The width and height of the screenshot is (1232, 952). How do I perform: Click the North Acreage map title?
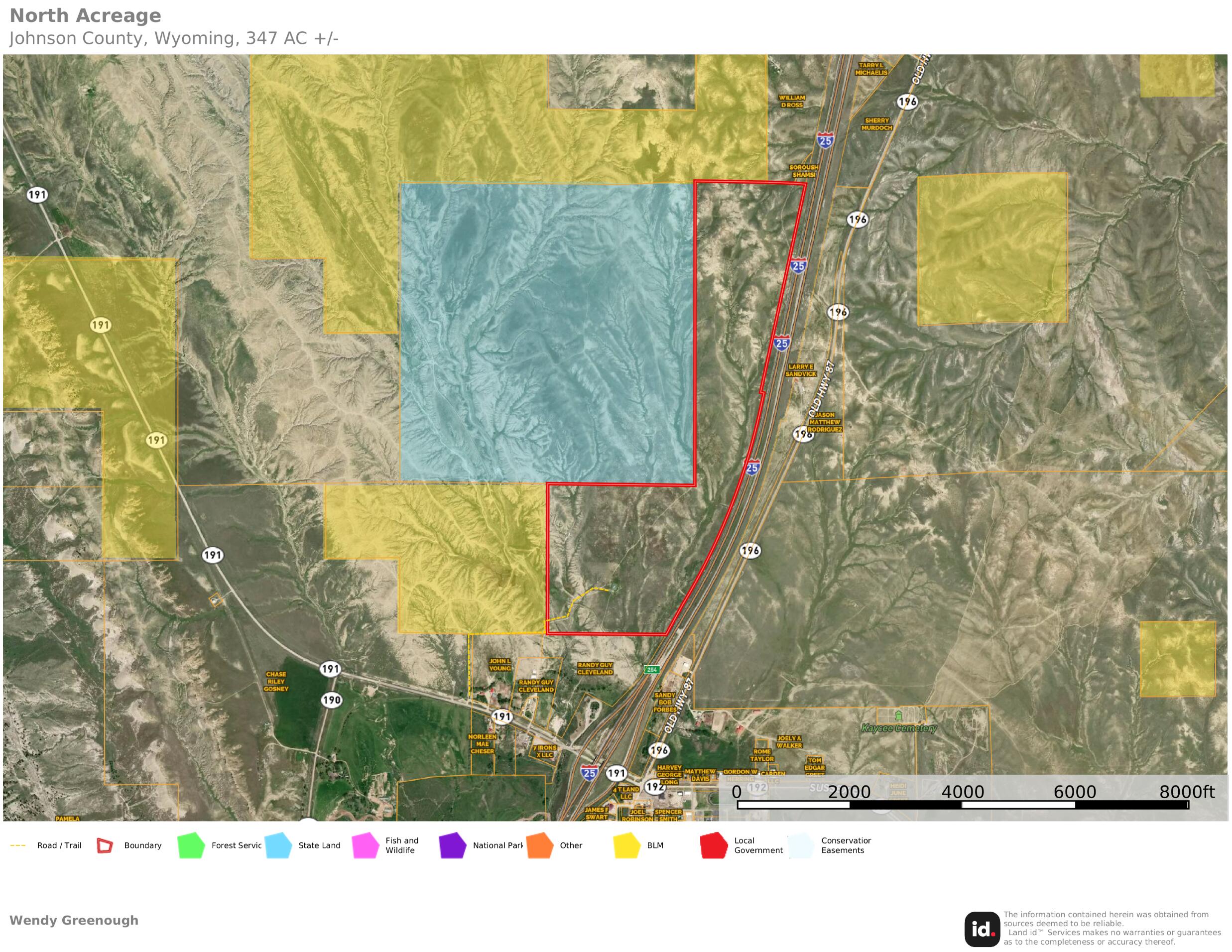[85, 16]
